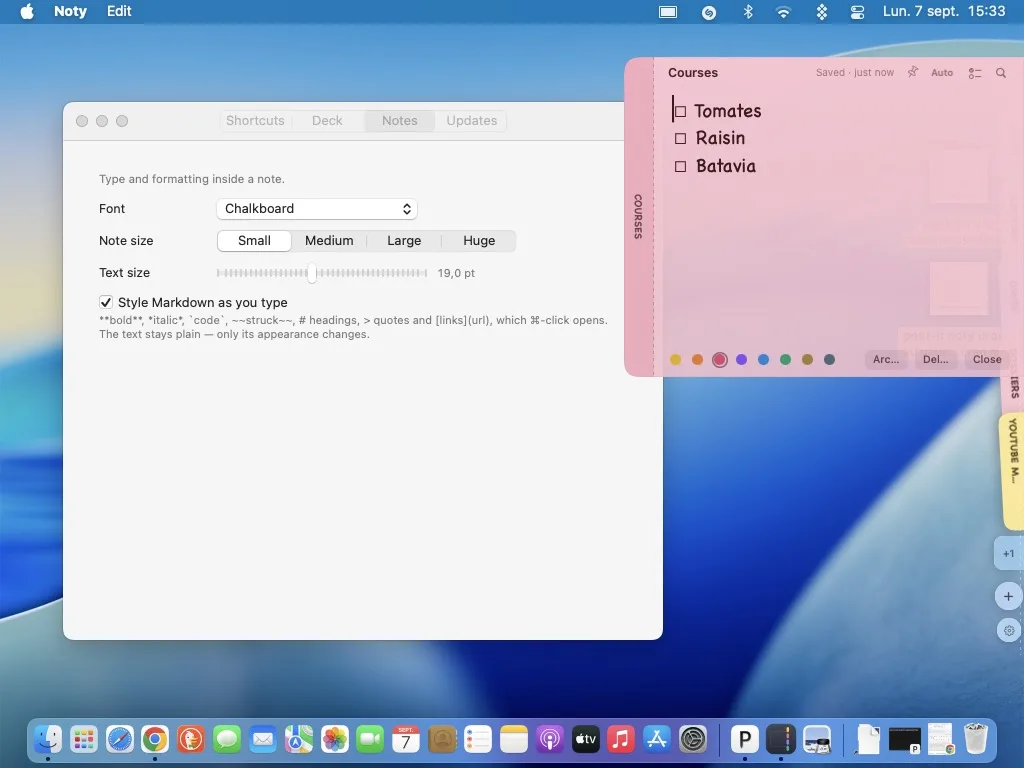The width and height of the screenshot is (1024, 768).
Task: Open the Wi-Fi status menu
Action: tap(783, 12)
